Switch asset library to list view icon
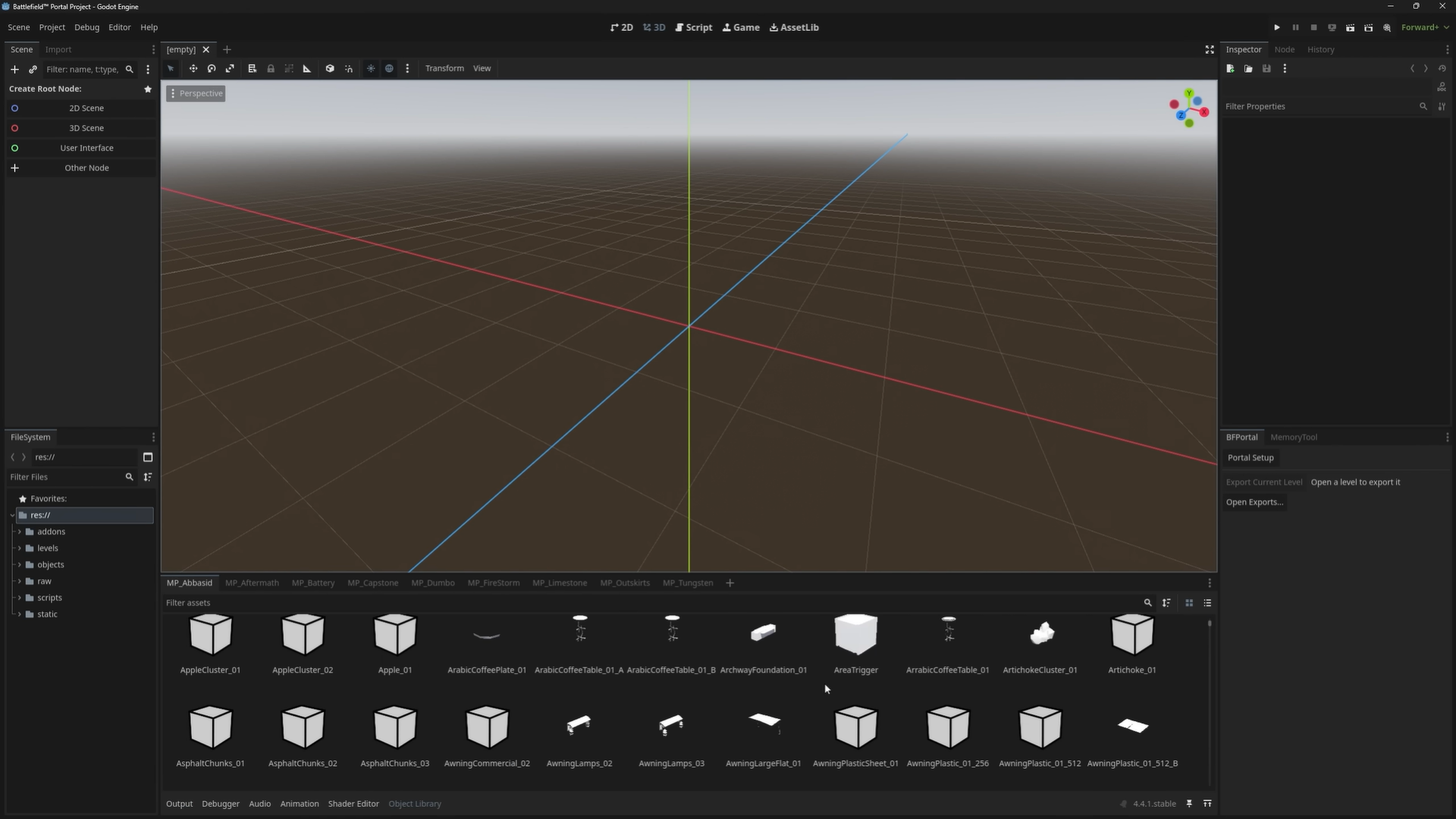The height and width of the screenshot is (819, 1456). click(1207, 603)
